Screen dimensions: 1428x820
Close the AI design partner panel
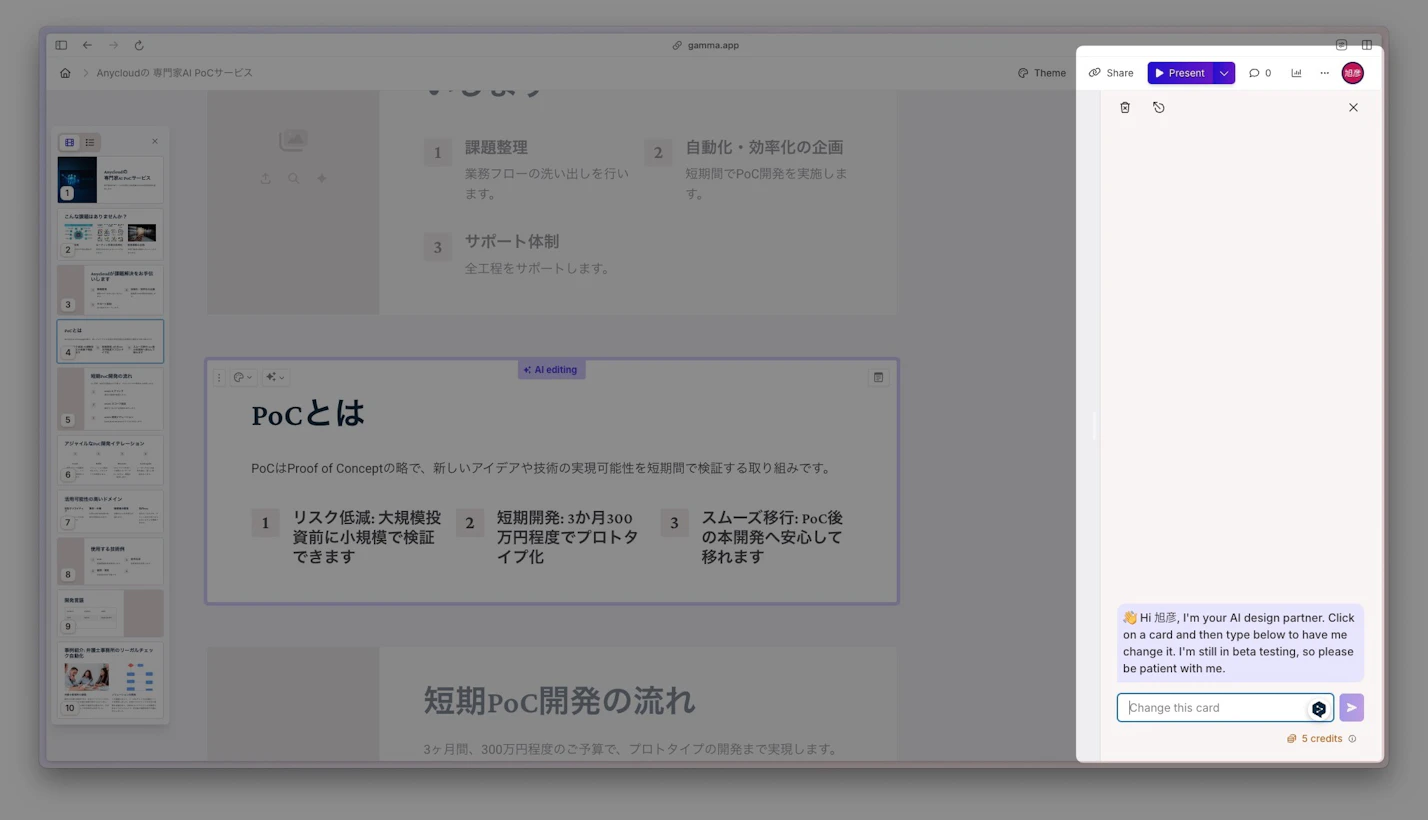coord(1353,107)
